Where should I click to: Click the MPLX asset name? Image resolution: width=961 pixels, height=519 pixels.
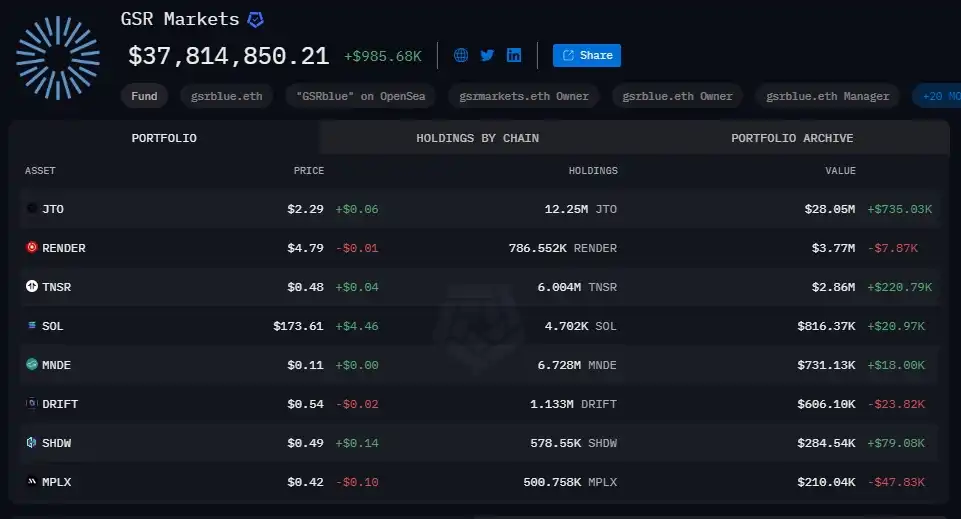point(56,482)
